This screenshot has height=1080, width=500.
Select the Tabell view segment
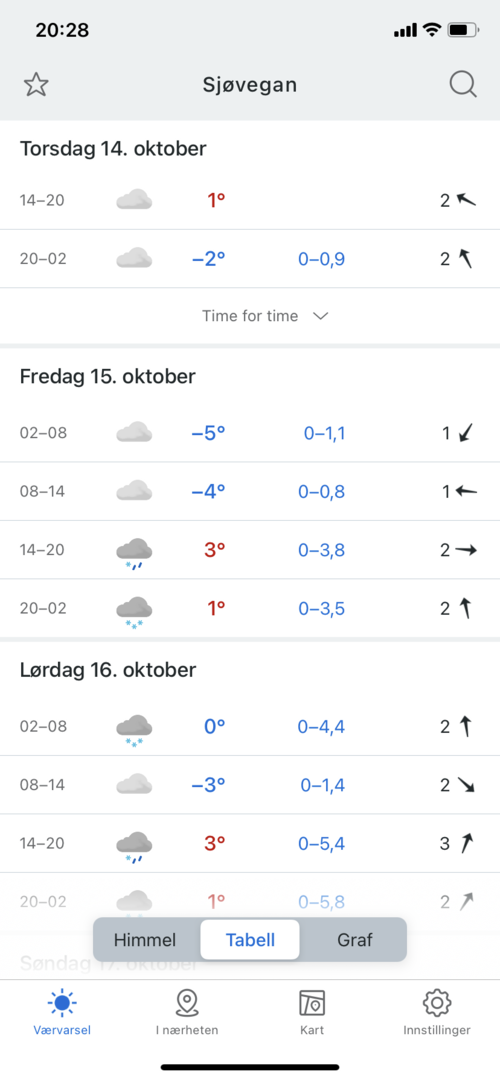250,939
